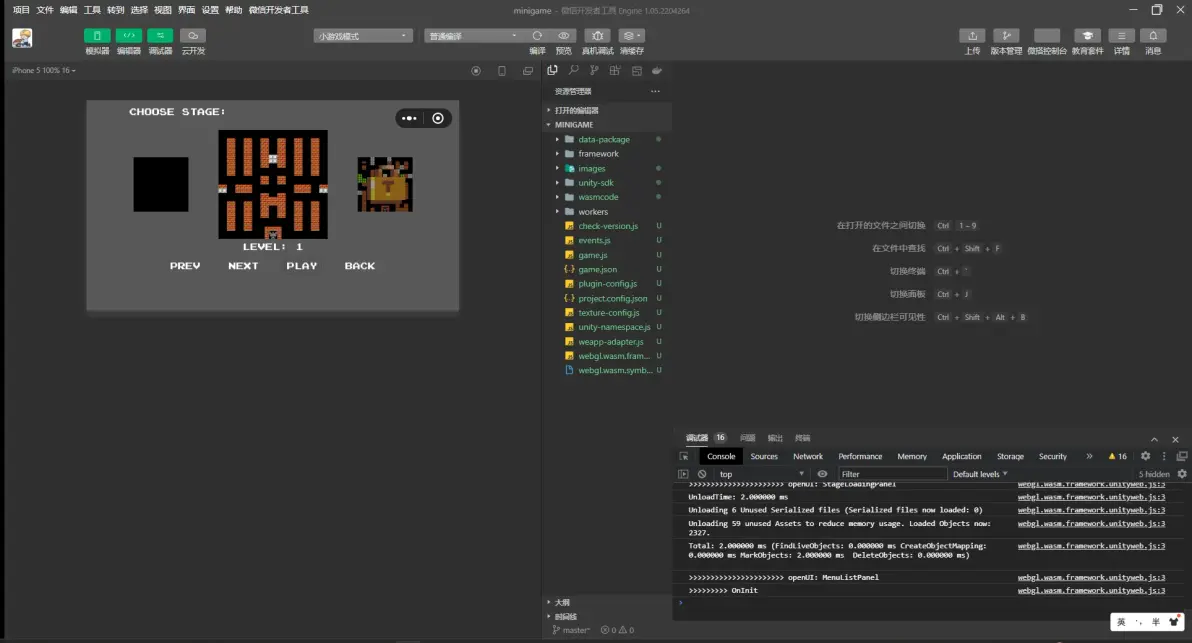Toggle the console sidebar show icon
This screenshot has height=643, width=1192.
683,474
